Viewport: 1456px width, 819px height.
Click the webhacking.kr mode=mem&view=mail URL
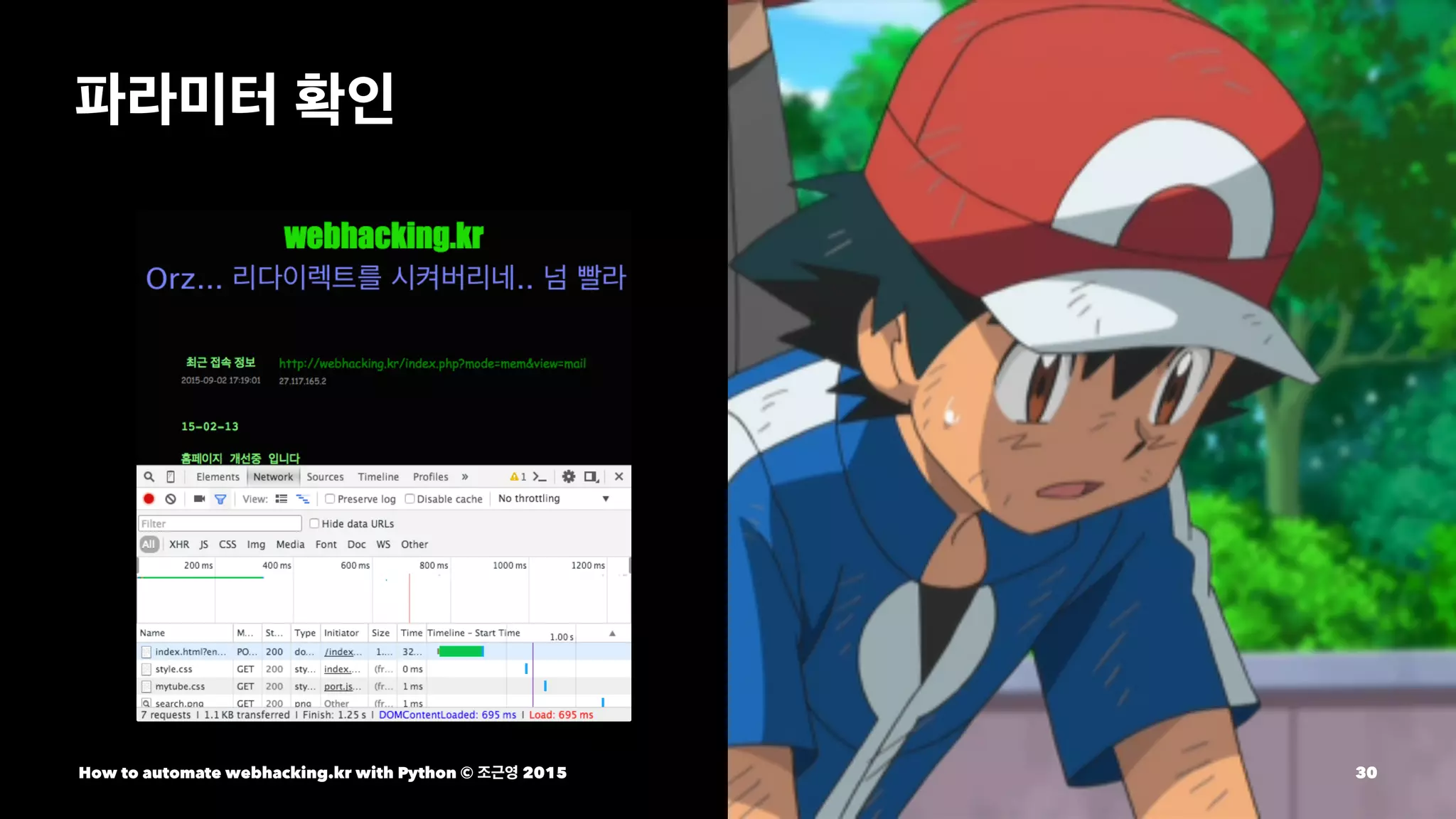tap(432, 363)
